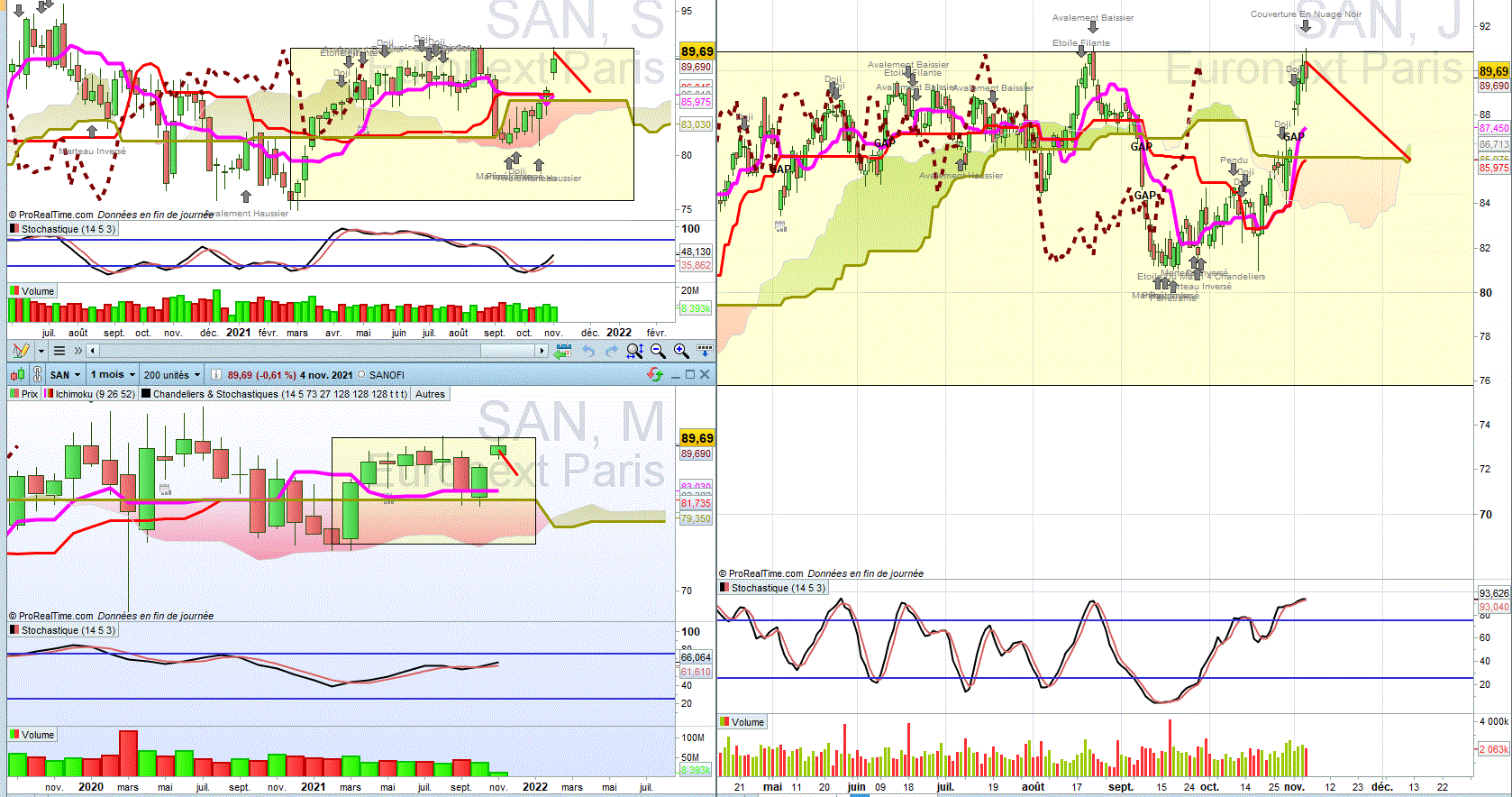Click the zoom out magnifier icon
The height and width of the screenshot is (797, 1512).
pos(658,351)
